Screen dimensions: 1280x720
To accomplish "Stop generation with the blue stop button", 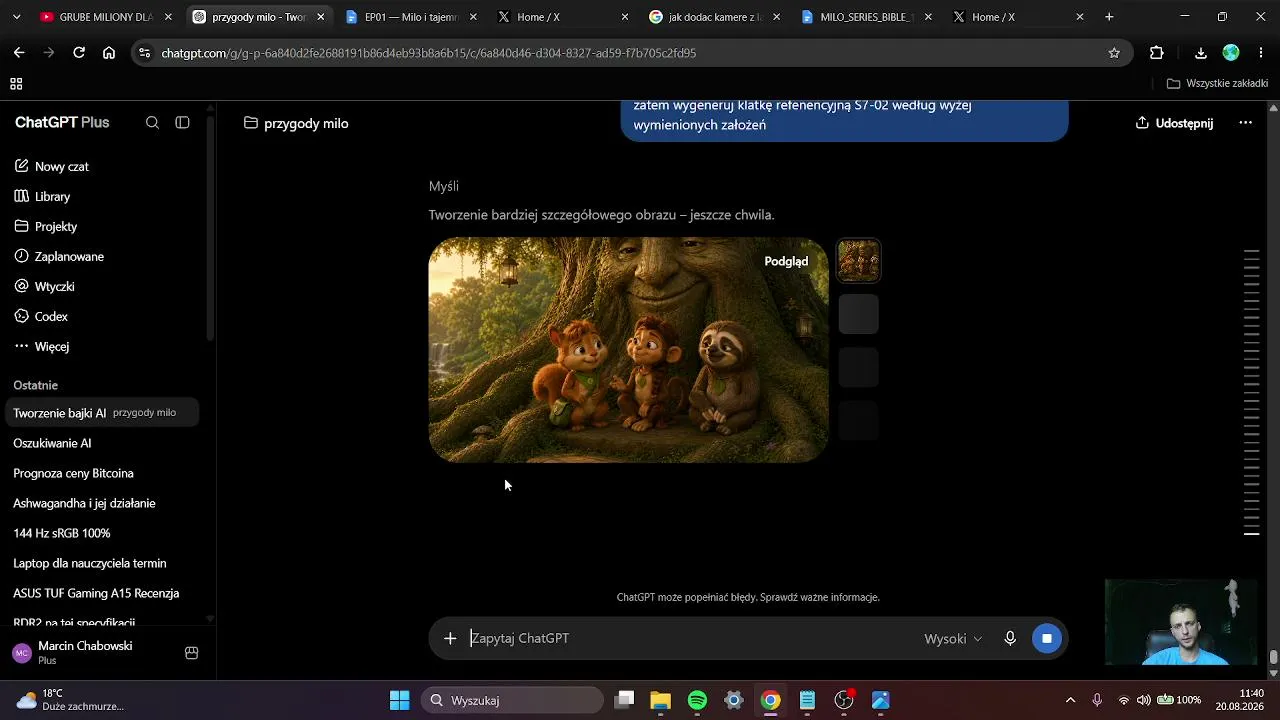I will [1046, 638].
